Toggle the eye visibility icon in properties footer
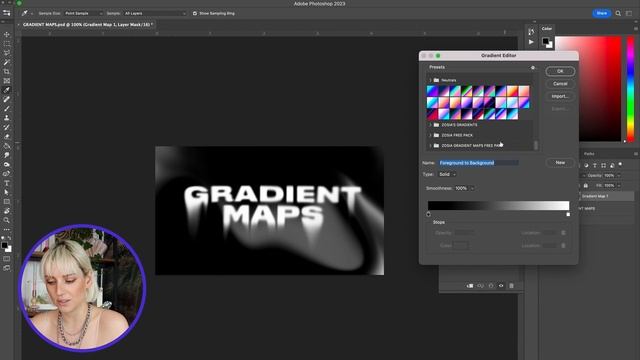The height and width of the screenshot is (360, 640). point(501,286)
